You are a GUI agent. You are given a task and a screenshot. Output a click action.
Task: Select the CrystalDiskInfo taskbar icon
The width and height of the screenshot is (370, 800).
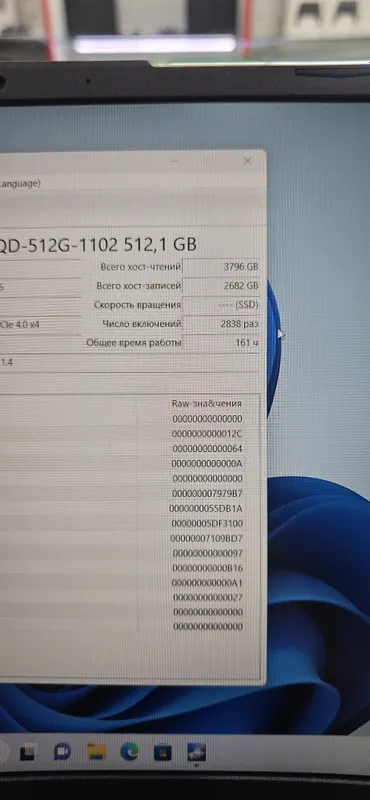point(196,753)
